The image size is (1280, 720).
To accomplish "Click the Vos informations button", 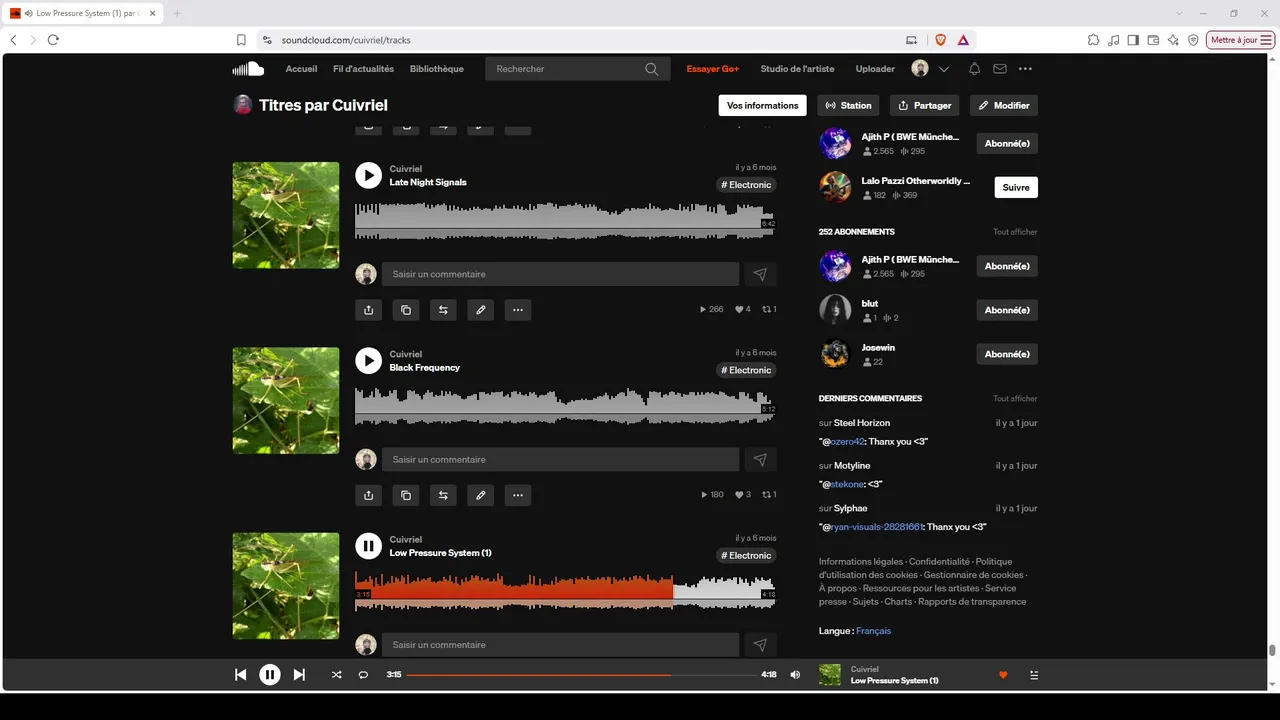I will (763, 105).
